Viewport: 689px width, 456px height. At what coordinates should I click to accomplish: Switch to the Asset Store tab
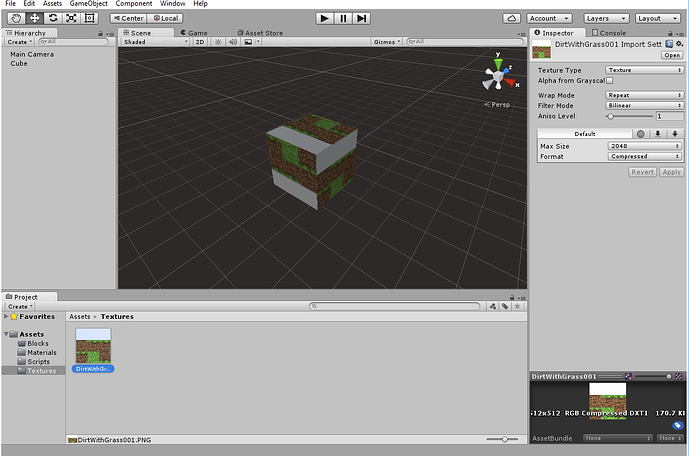pos(260,33)
